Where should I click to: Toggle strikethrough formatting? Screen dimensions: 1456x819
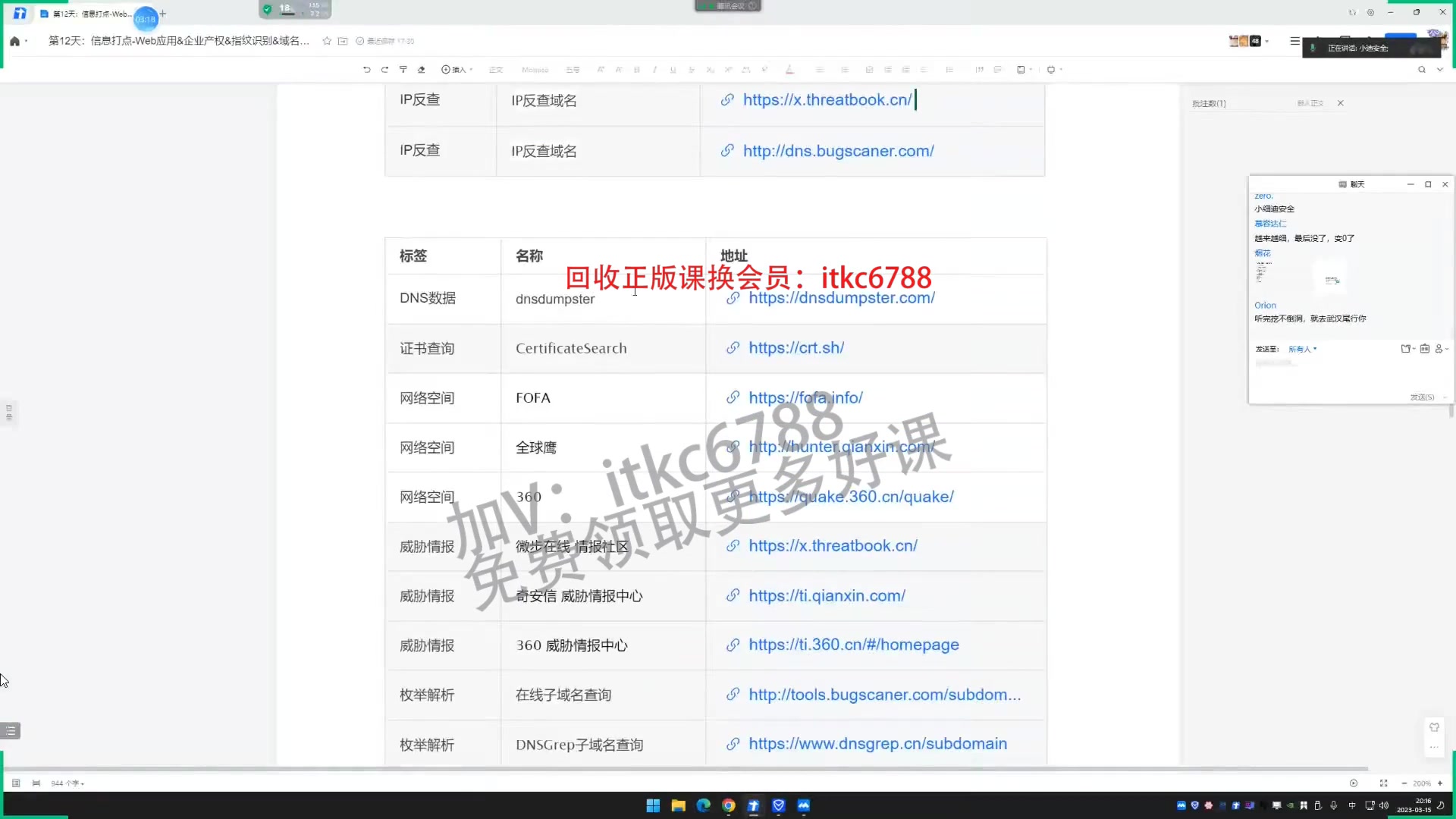(691, 69)
